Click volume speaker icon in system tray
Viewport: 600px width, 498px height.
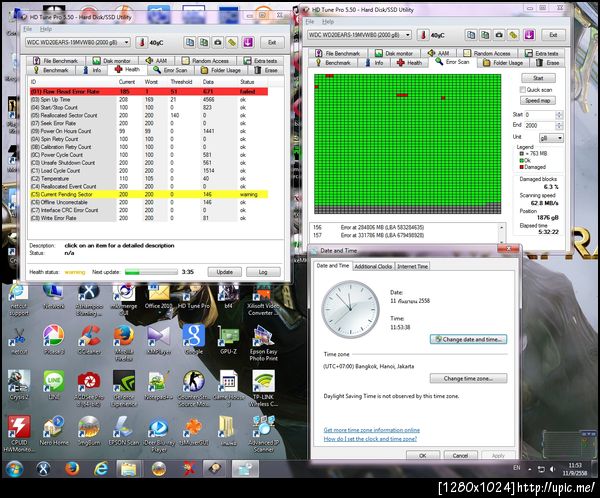553,469
